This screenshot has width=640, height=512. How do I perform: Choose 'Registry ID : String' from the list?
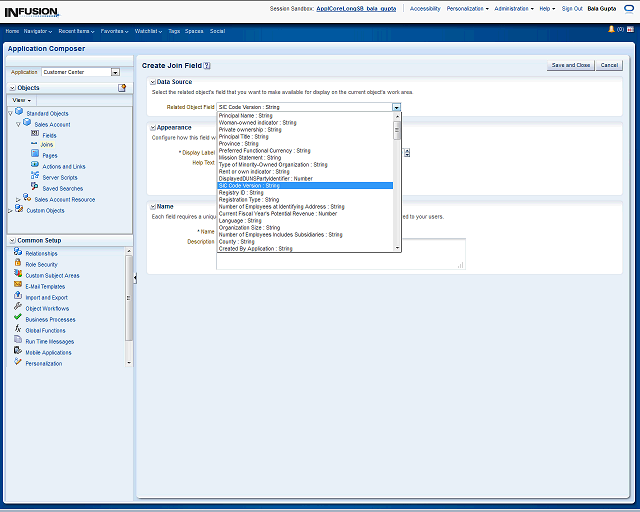pyautogui.click(x=241, y=192)
